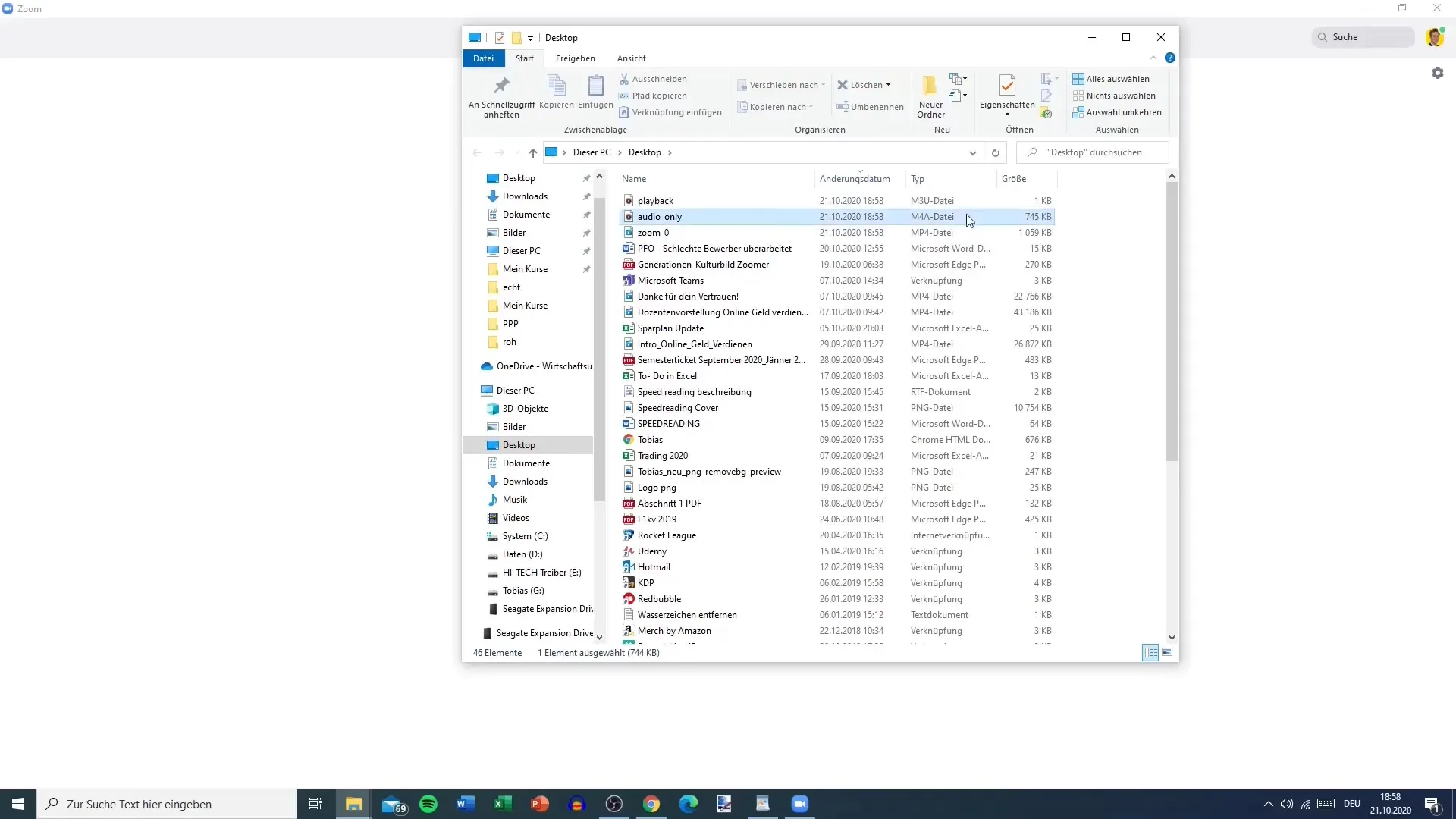
Task: Click the Zoom Suche search box
Action: click(x=1363, y=37)
